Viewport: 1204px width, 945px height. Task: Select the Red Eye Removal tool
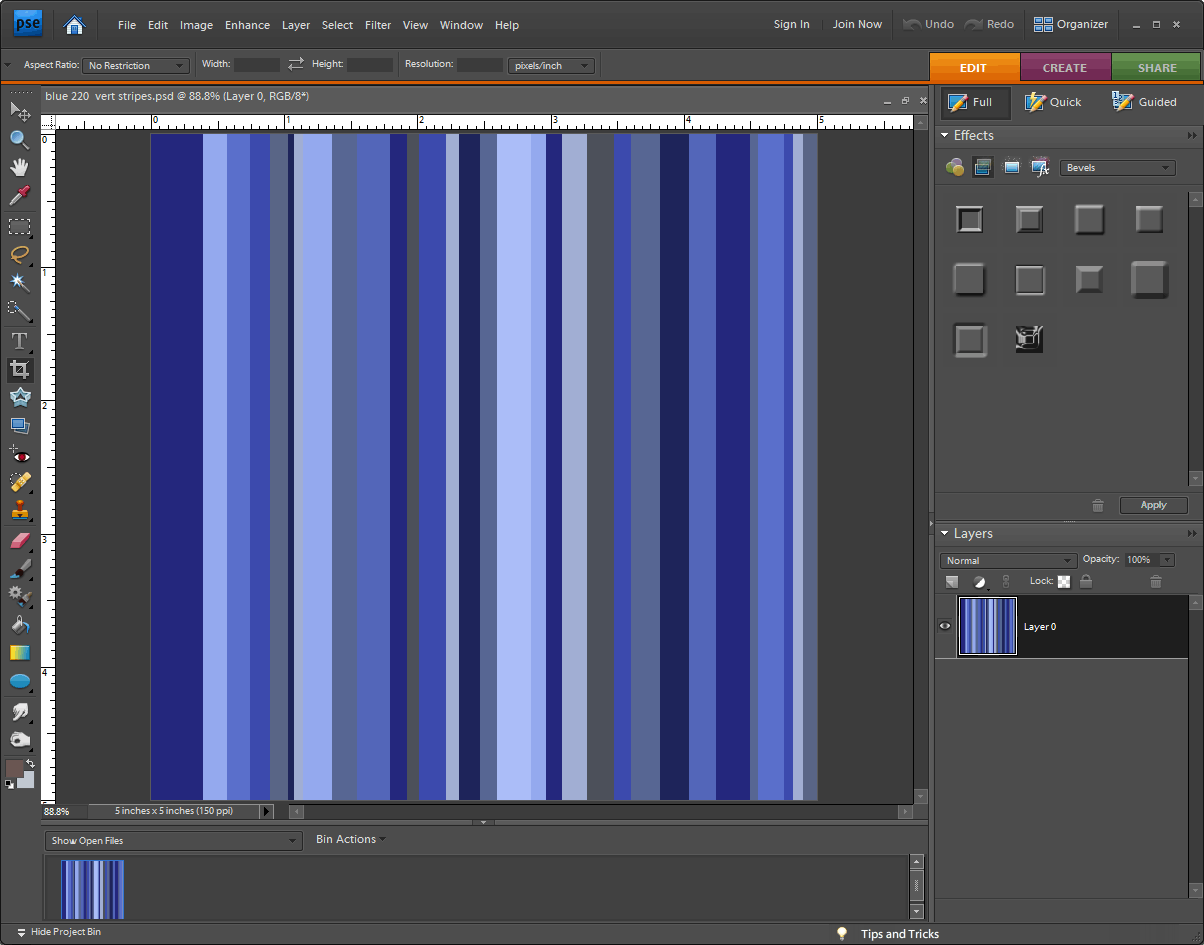click(x=19, y=456)
